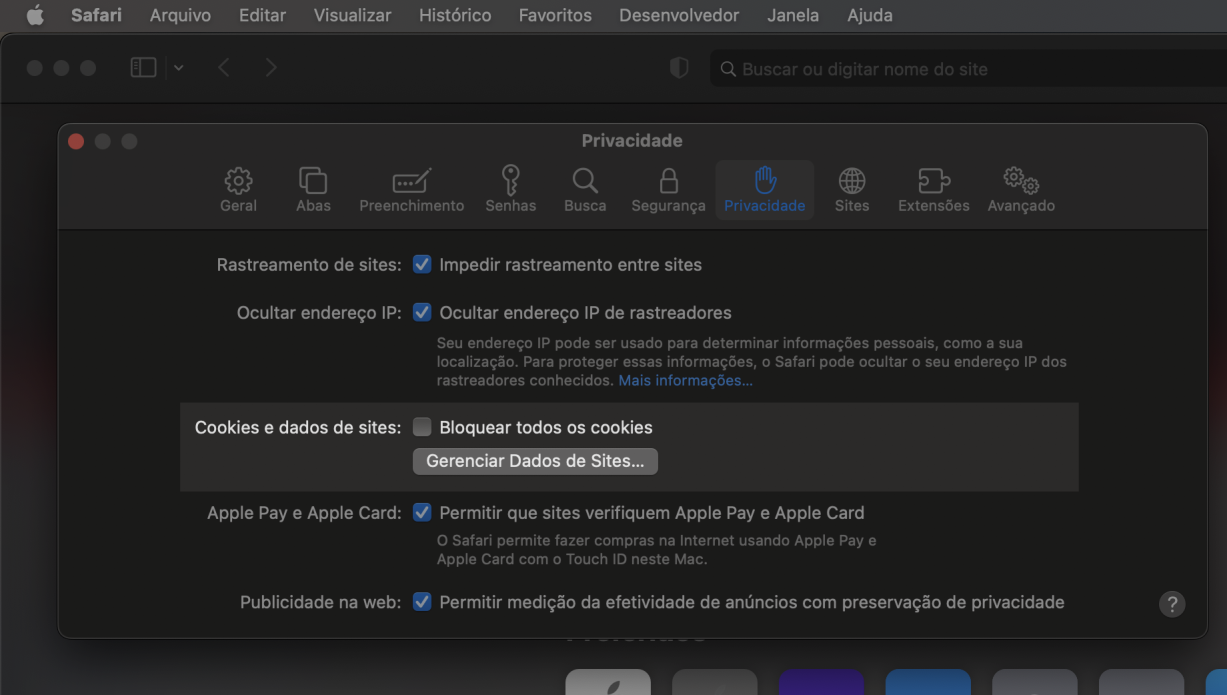The image size is (1227, 695).
Task: Select the Busca preferences tab
Action: [x=585, y=190]
